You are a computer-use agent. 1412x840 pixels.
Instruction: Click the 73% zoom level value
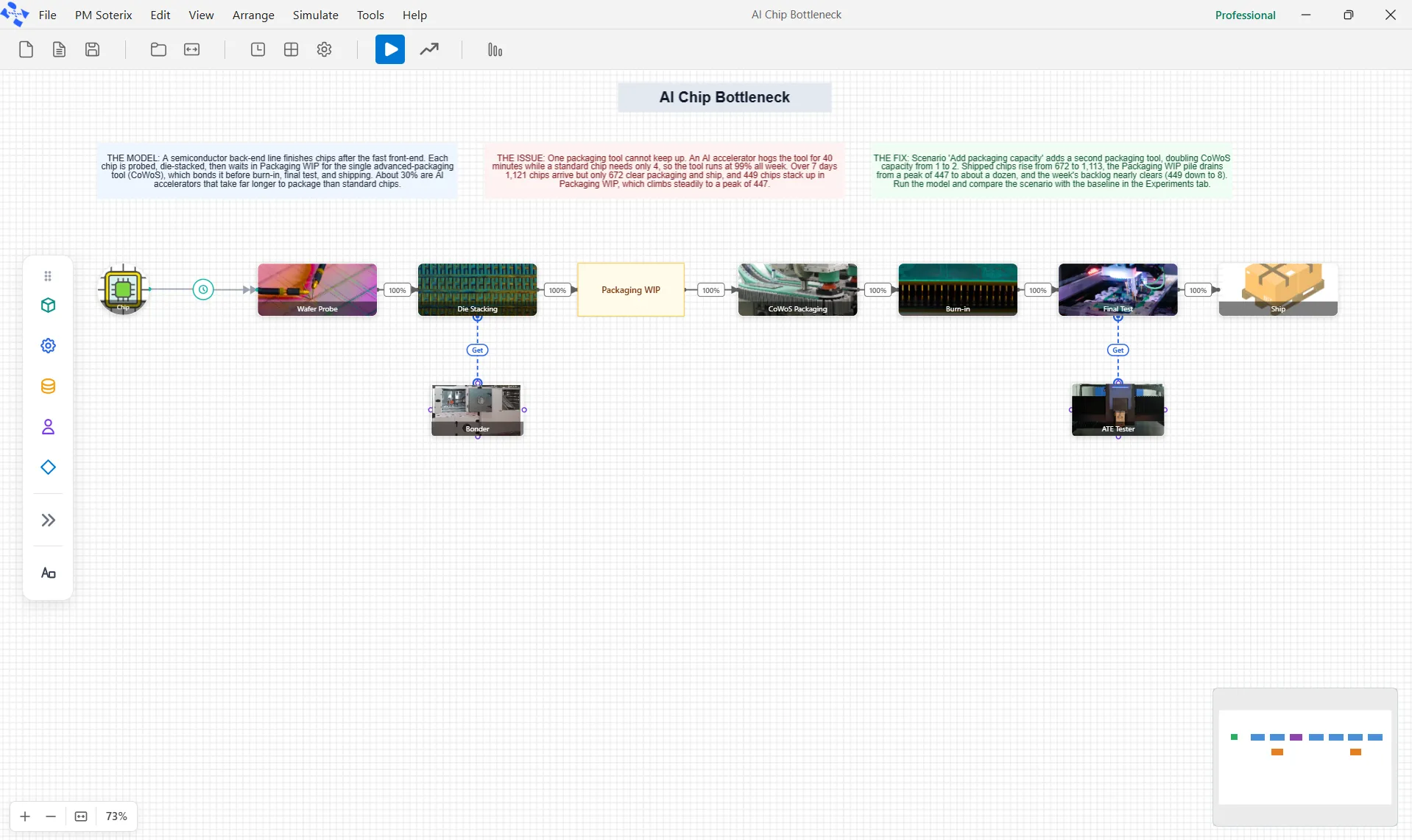pyautogui.click(x=116, y=816)
